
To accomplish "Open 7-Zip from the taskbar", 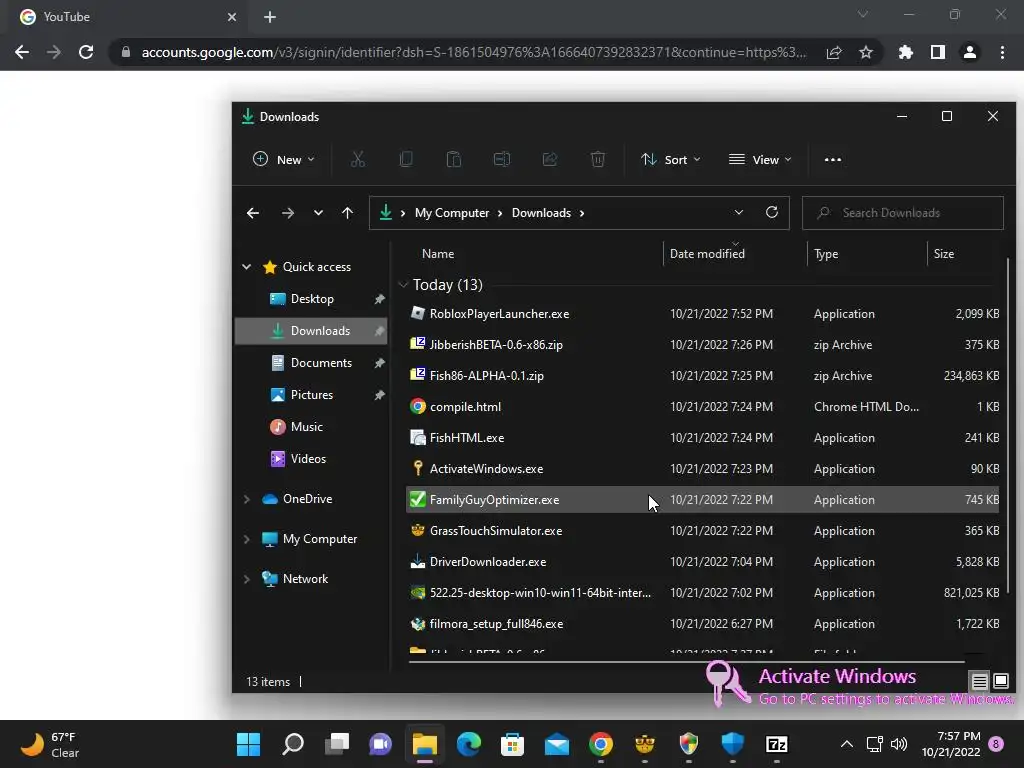I will tap(776, 744).
